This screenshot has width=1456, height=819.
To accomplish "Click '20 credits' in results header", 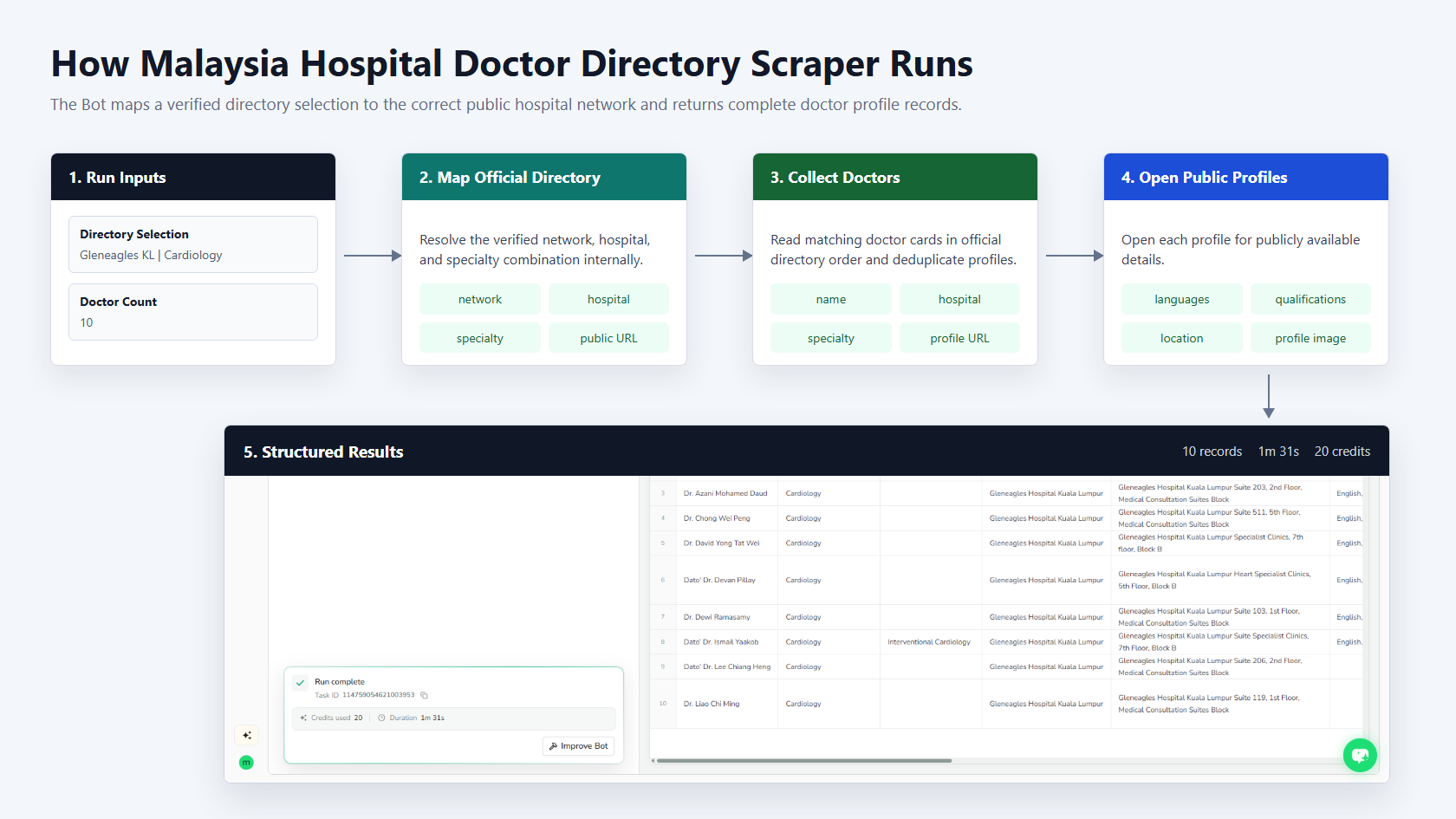I will click(x=1342, y=452).
